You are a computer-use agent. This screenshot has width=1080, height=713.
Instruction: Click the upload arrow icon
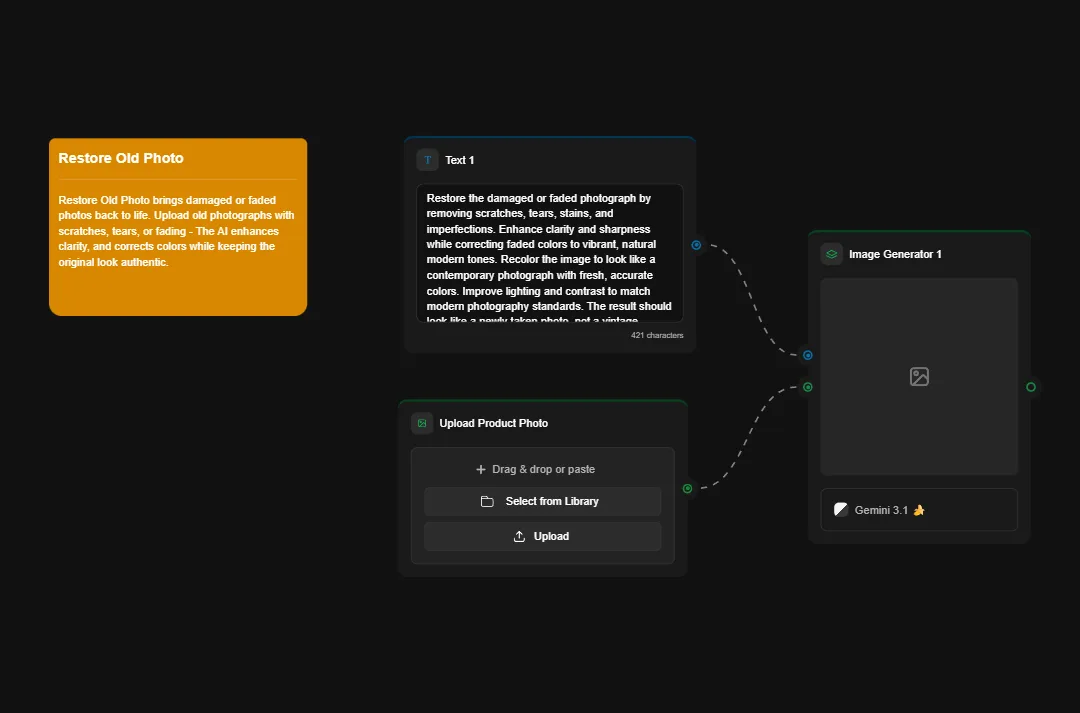(x=519, y=537)
